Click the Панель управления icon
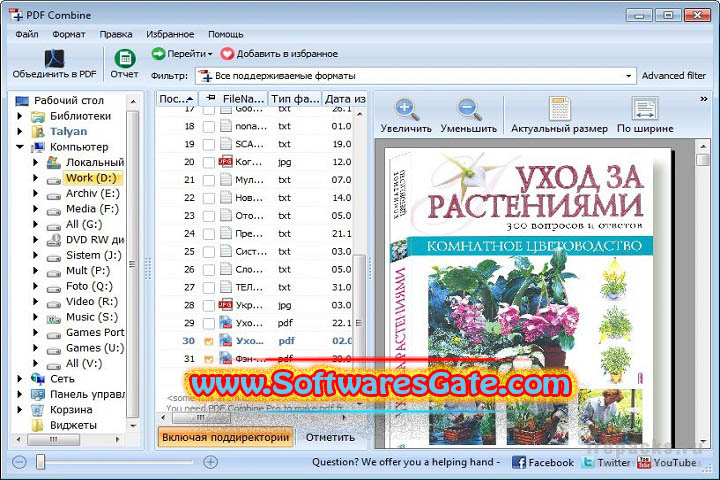720x480 pixels. click(x=38, y=394)
